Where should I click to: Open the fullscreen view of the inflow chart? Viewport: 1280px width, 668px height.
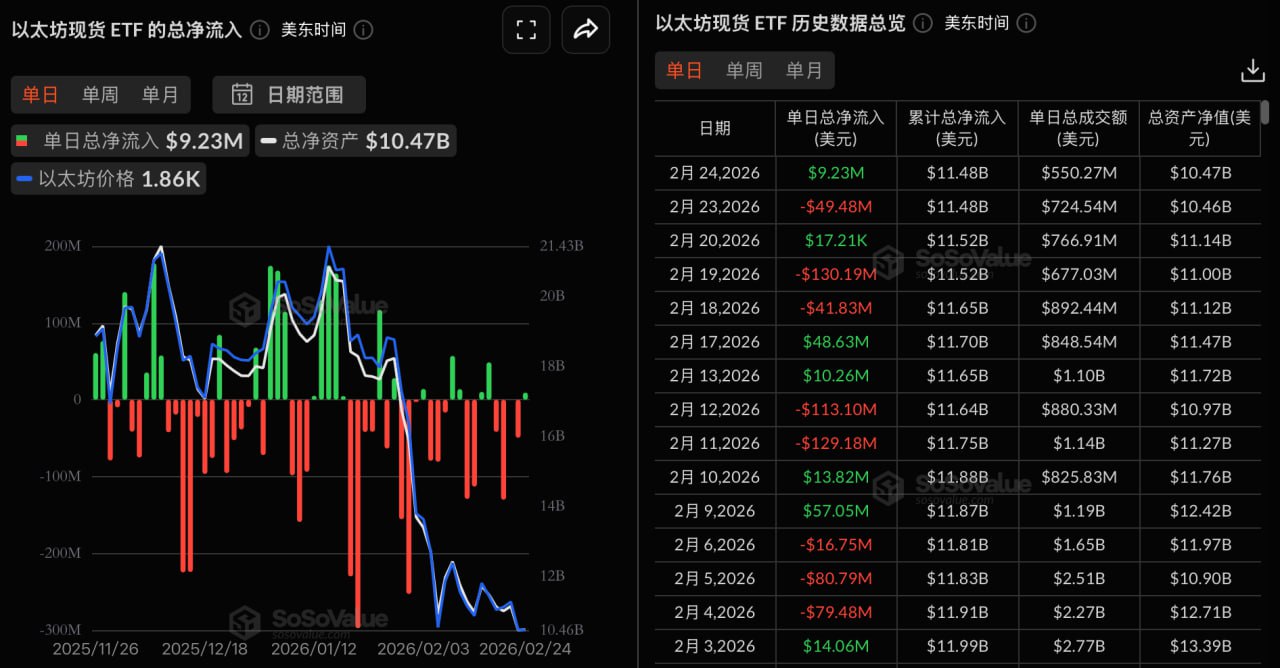coord(526,30)
